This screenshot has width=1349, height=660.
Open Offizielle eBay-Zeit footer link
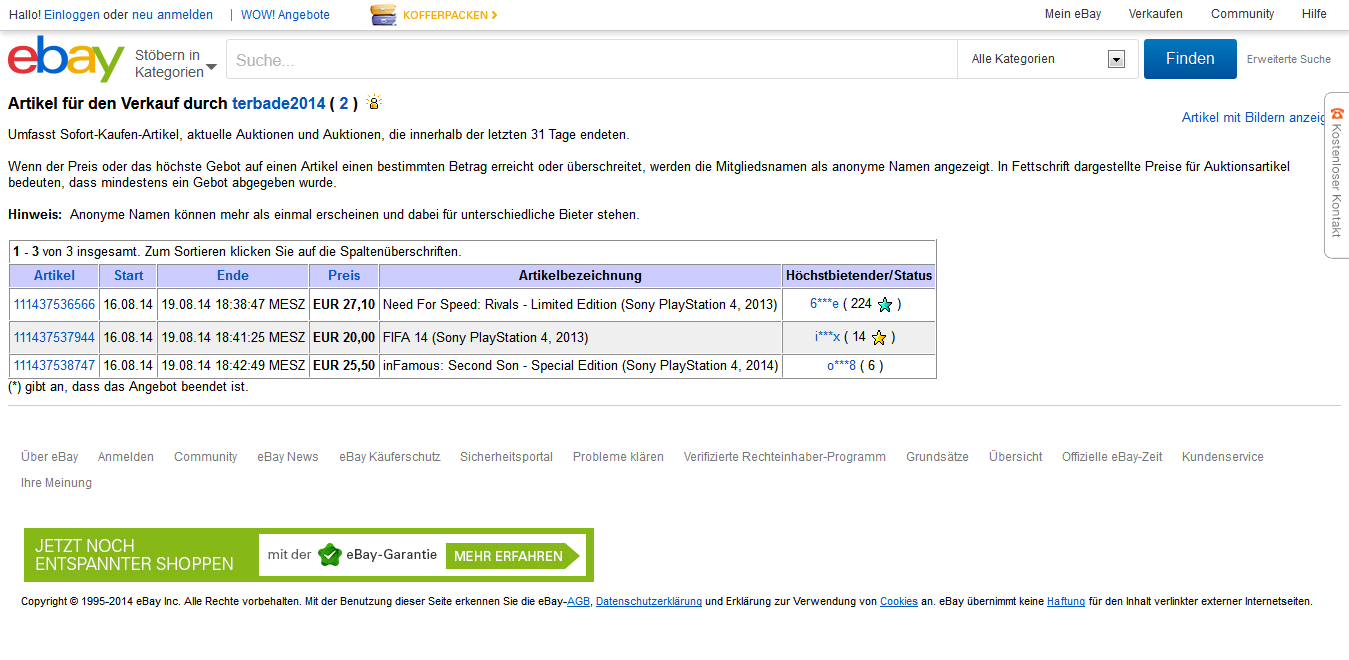point(1112,457)
